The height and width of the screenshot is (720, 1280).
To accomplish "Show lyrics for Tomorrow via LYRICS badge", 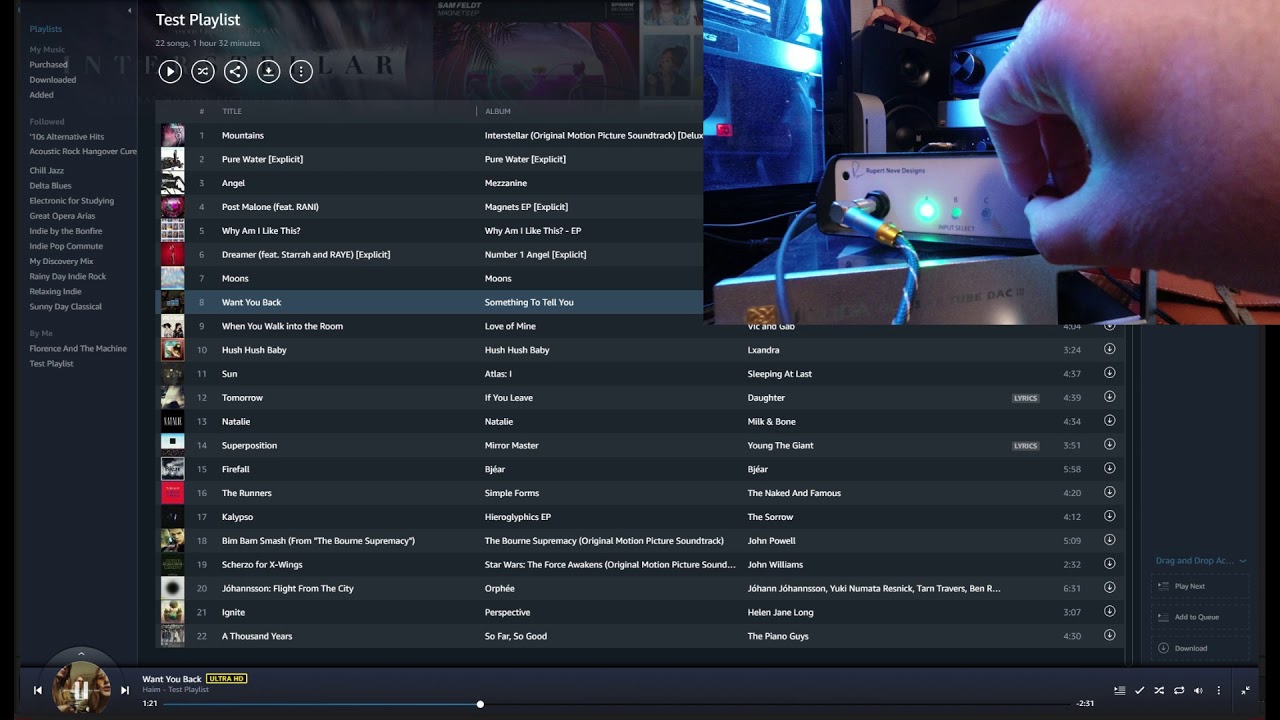I will pos(1026,398).
